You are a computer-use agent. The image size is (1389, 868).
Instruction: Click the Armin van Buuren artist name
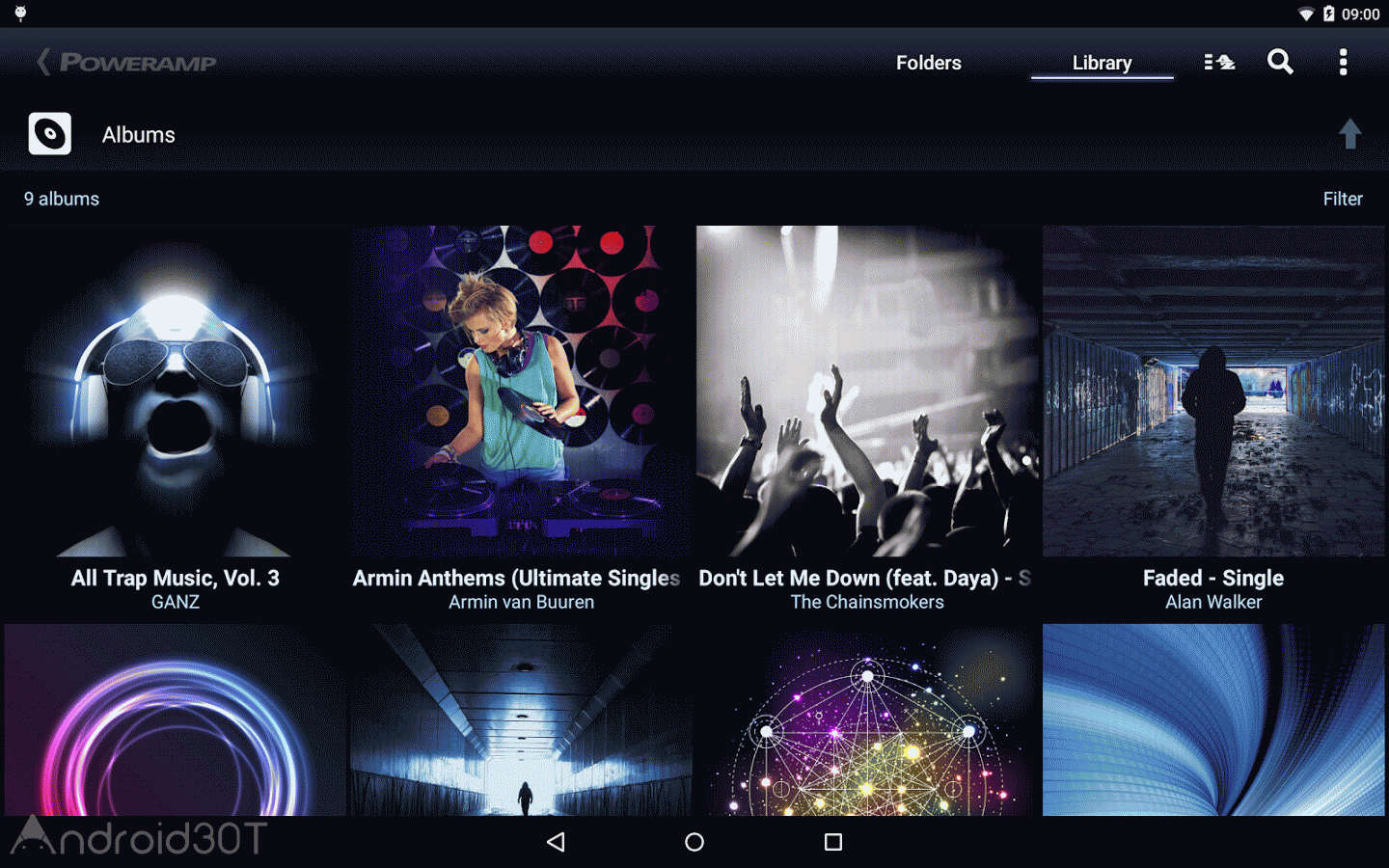coord(521,602)
